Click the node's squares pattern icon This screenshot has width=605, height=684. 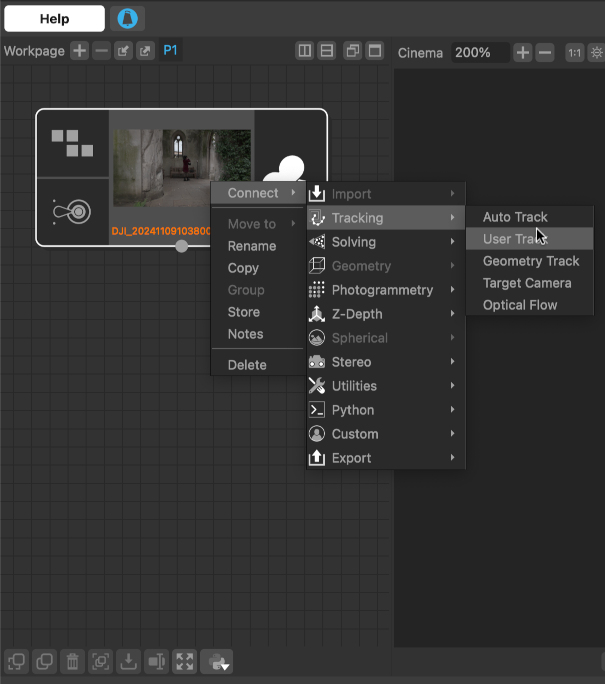point(72,143)
